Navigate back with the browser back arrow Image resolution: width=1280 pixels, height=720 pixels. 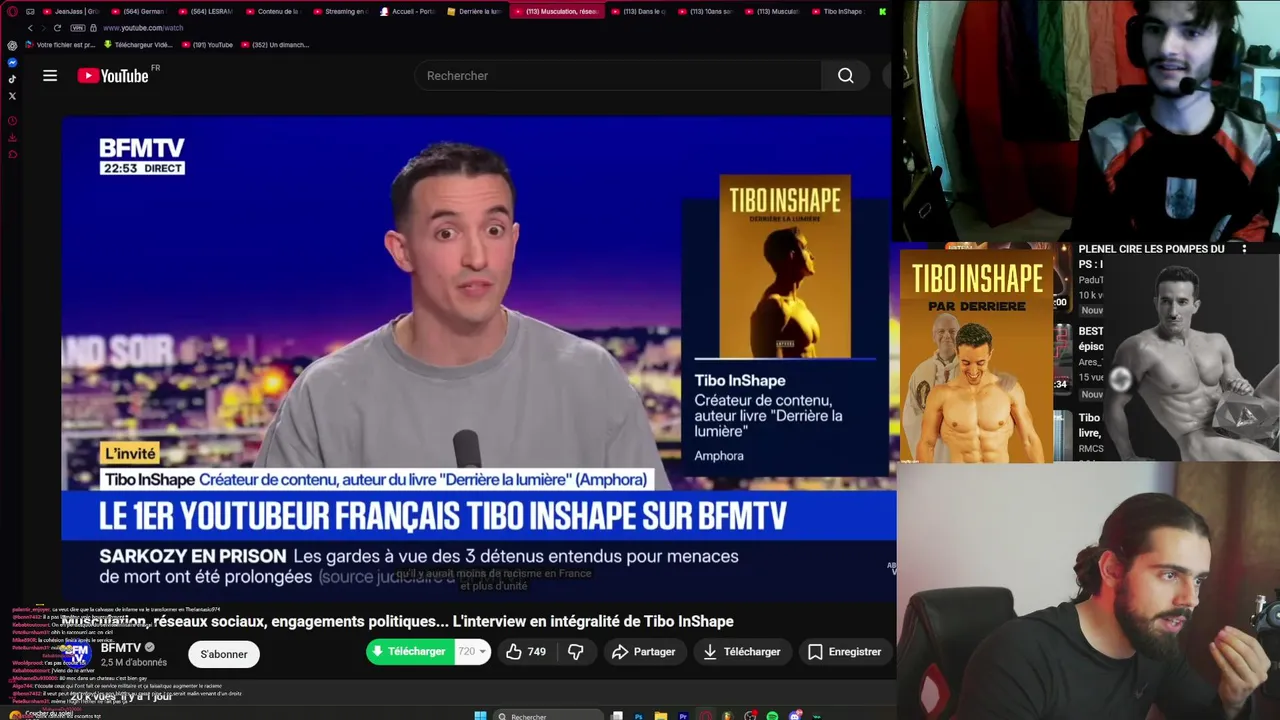[30, 28]
